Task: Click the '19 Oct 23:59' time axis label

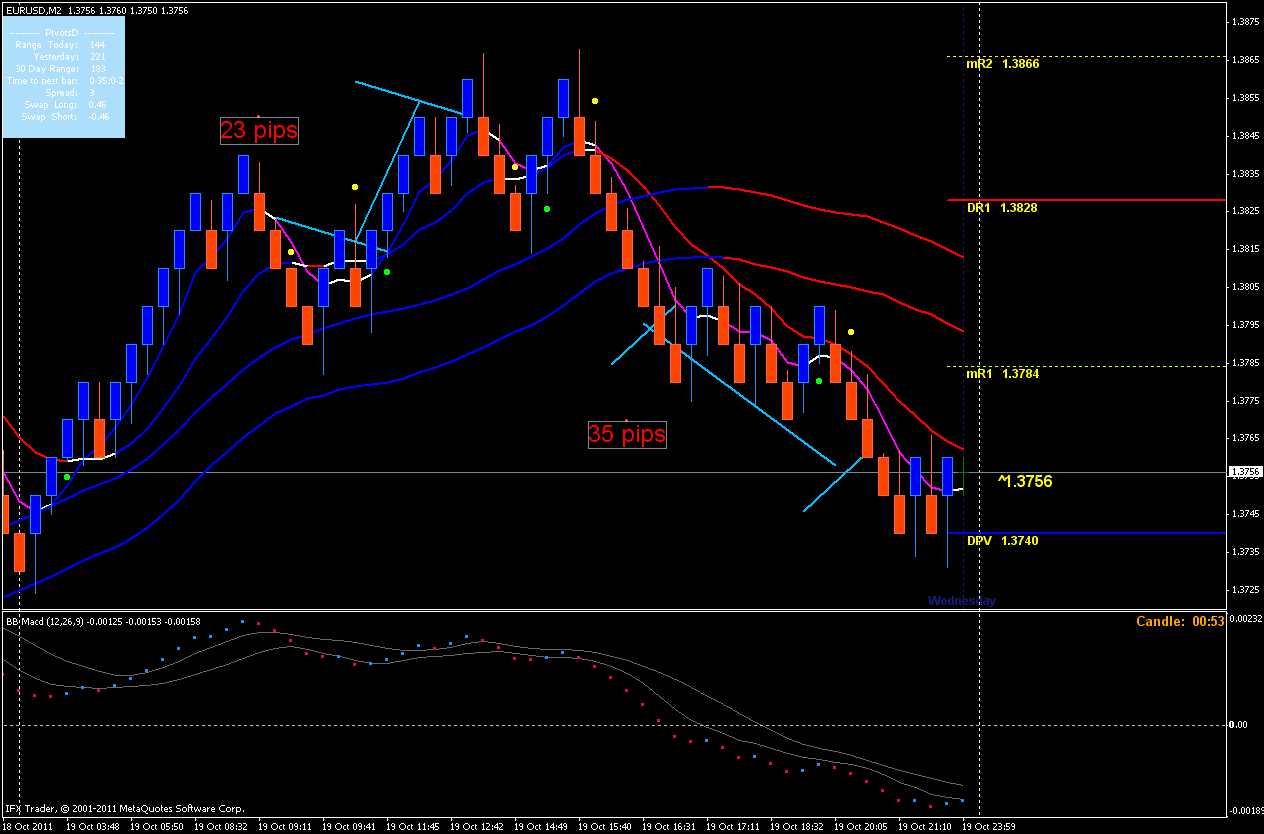Action: click(989, 827)
